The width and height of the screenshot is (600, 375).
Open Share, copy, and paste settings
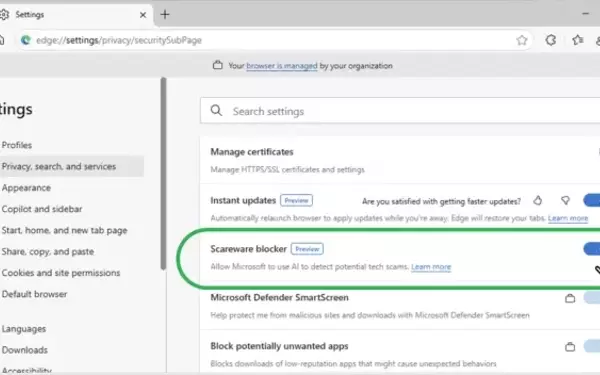tap(47, 252)
